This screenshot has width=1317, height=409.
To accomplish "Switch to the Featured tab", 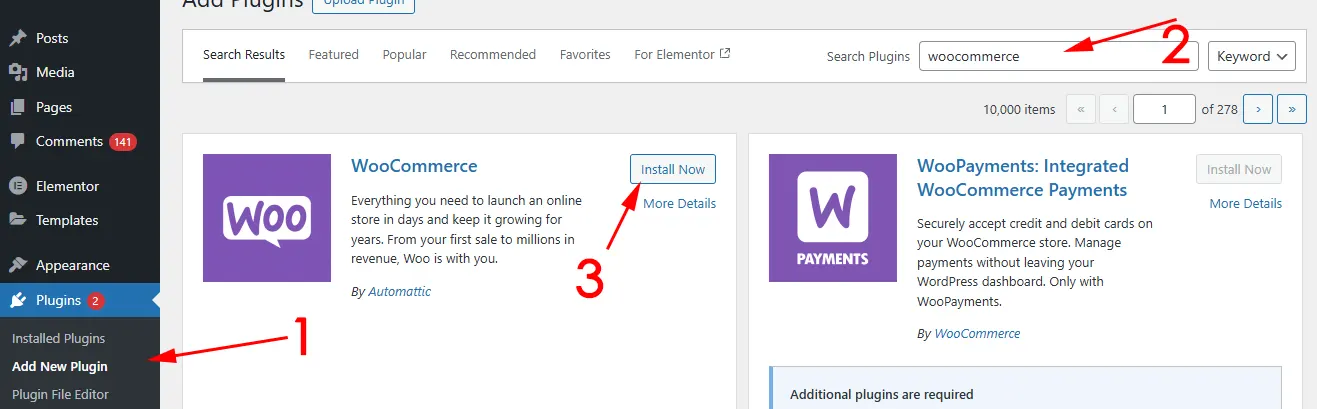I will click(x=334, y=55).
